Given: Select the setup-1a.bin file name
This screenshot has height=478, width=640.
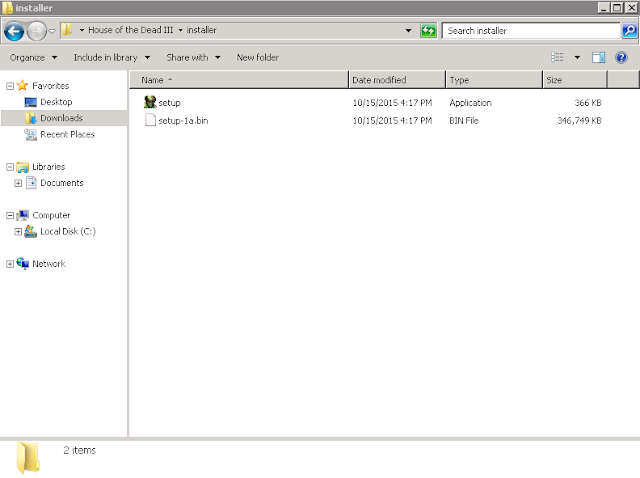Looking at the screenshot, I should [183, 121].
